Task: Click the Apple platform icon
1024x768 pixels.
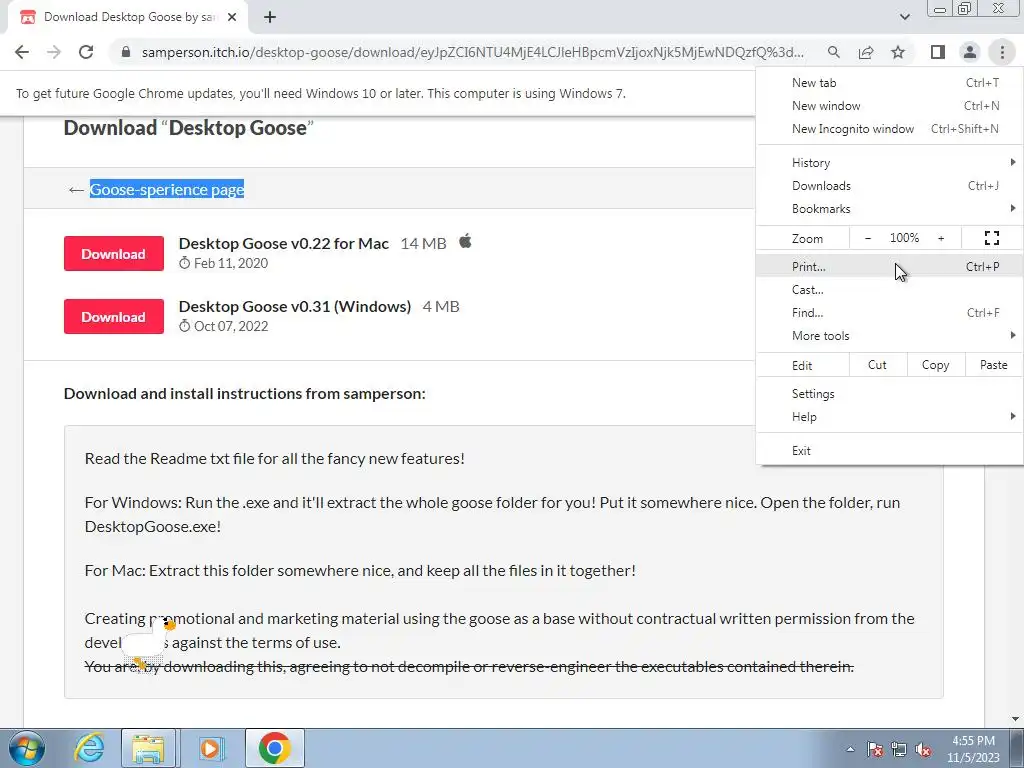Action: point(465,242)
